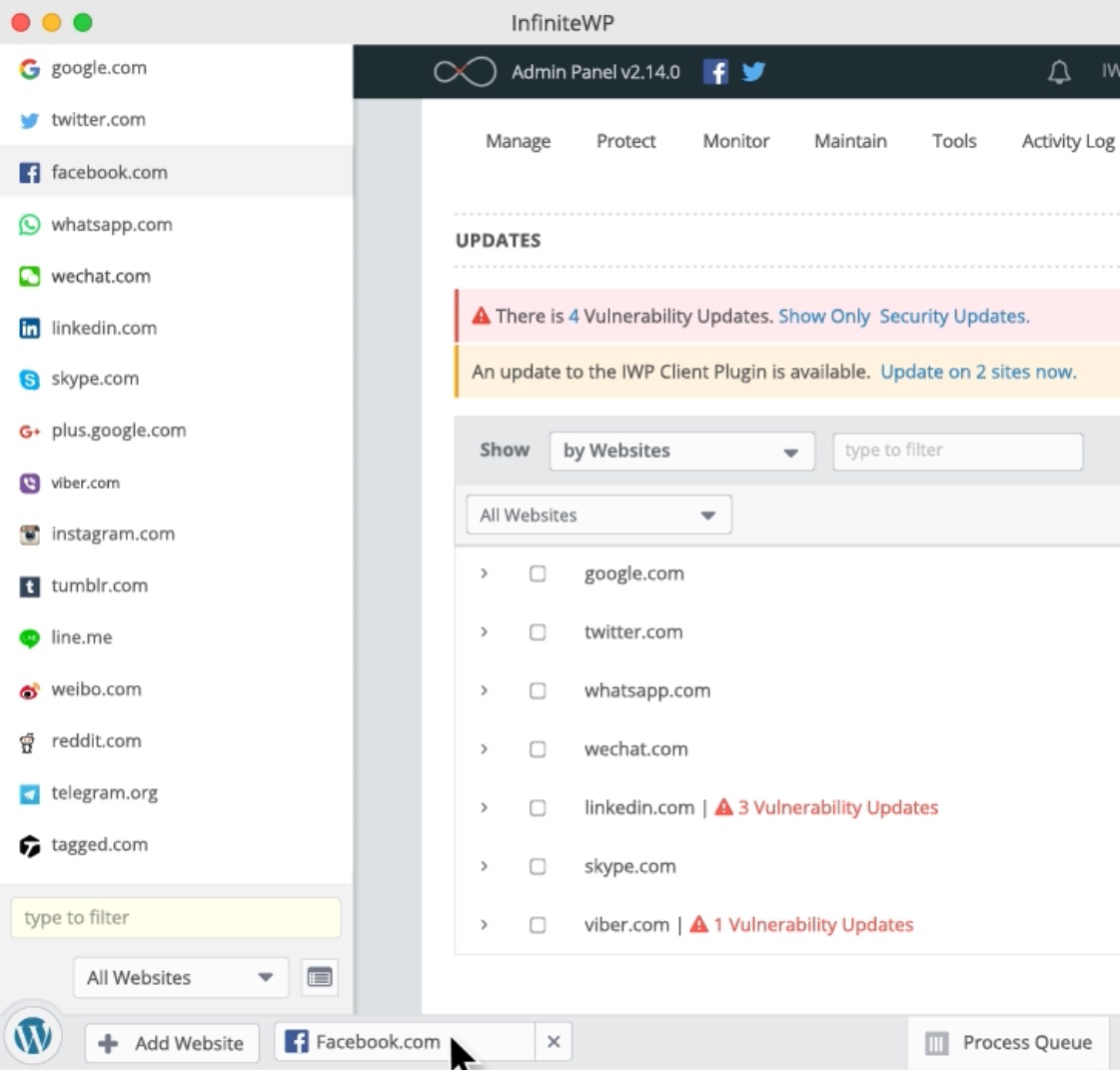Click the Skype favicon in sidebar
The width and height of the screenshot is (1120, 1070).
(29, 380)
